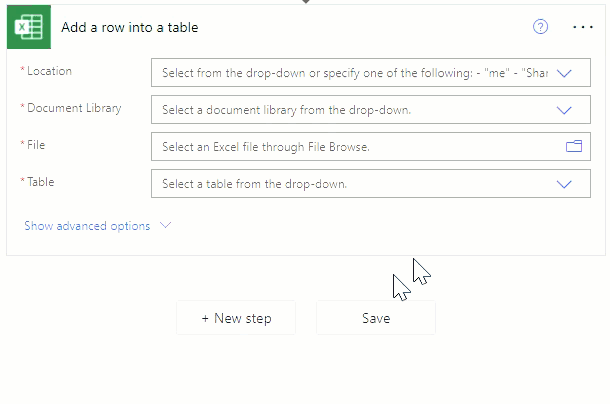
Task: Show advanced options link
Action: coord(87,226)
